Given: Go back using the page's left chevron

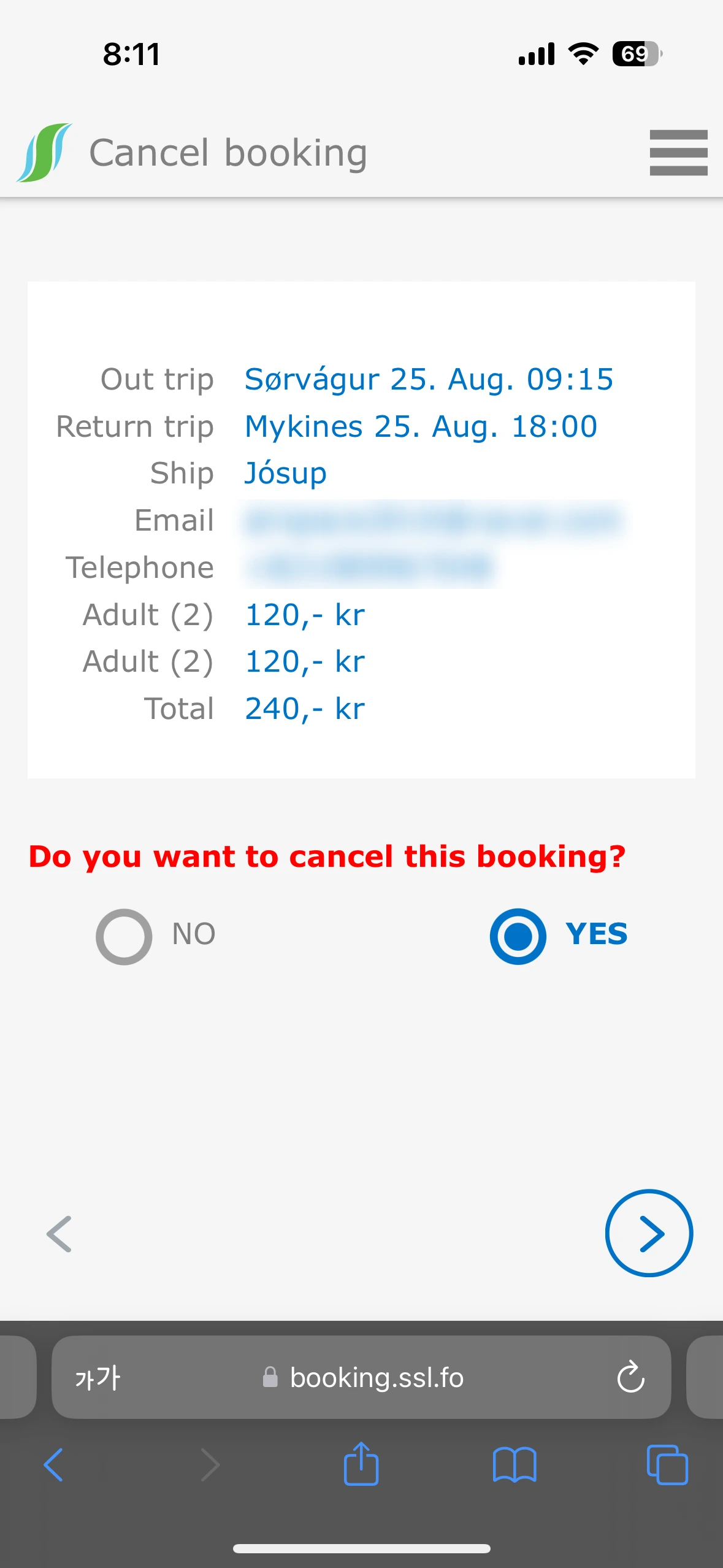Looking at the screenshot, I should pyautogui.click(x=59, y=1234).
